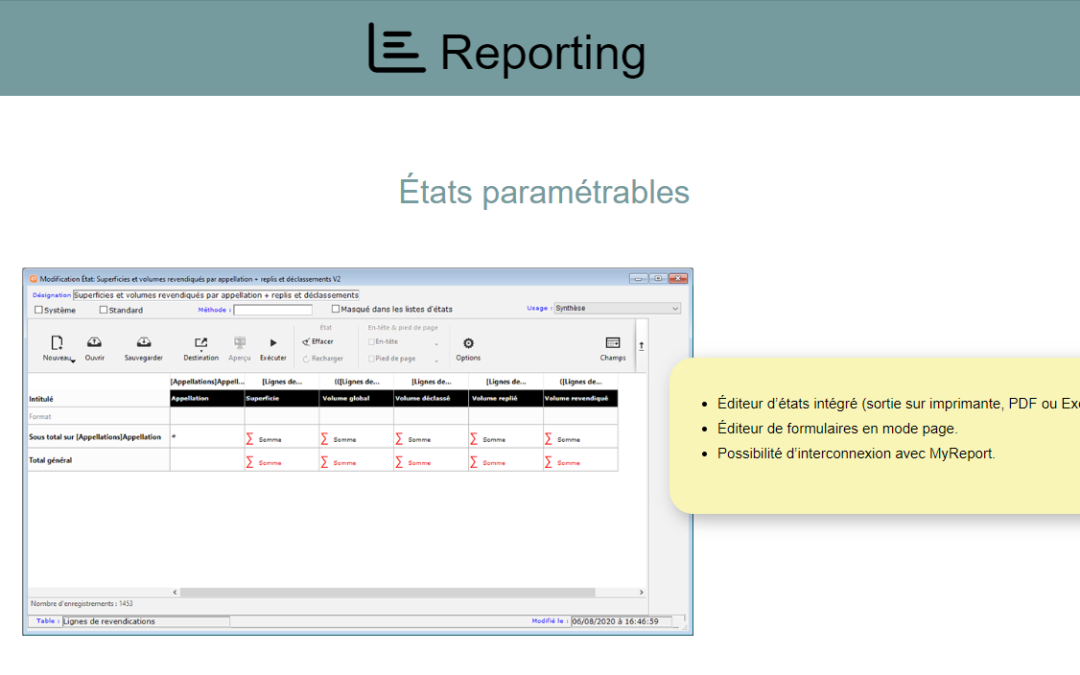Click the Table field Lignes de revendications
This screenshot has height=675, width=1080.
tap(145, 621)
